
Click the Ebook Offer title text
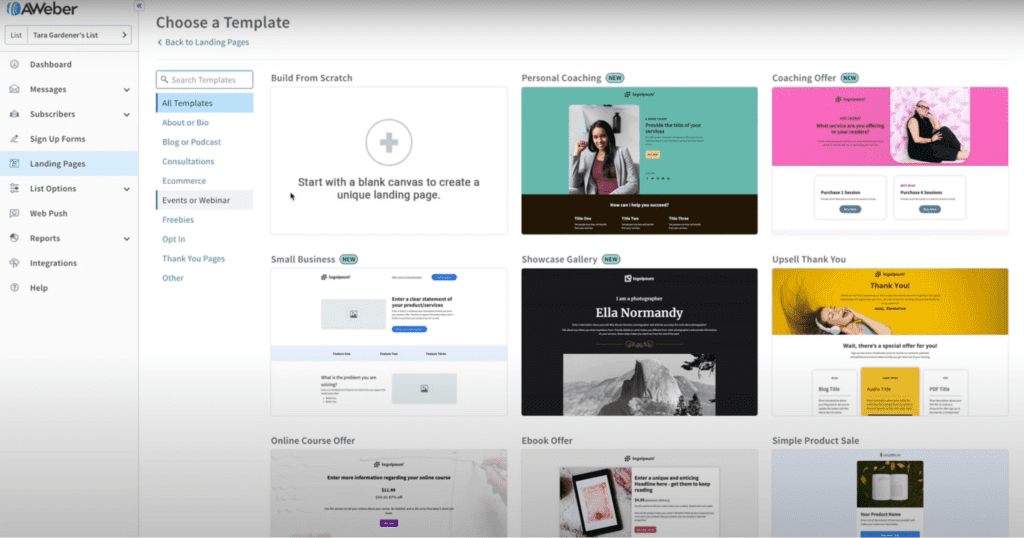point(547,441)
